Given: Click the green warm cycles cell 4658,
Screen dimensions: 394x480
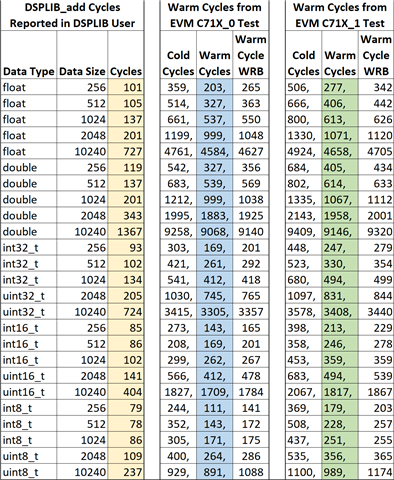Looking at the screenshot, I should point(340,151).
